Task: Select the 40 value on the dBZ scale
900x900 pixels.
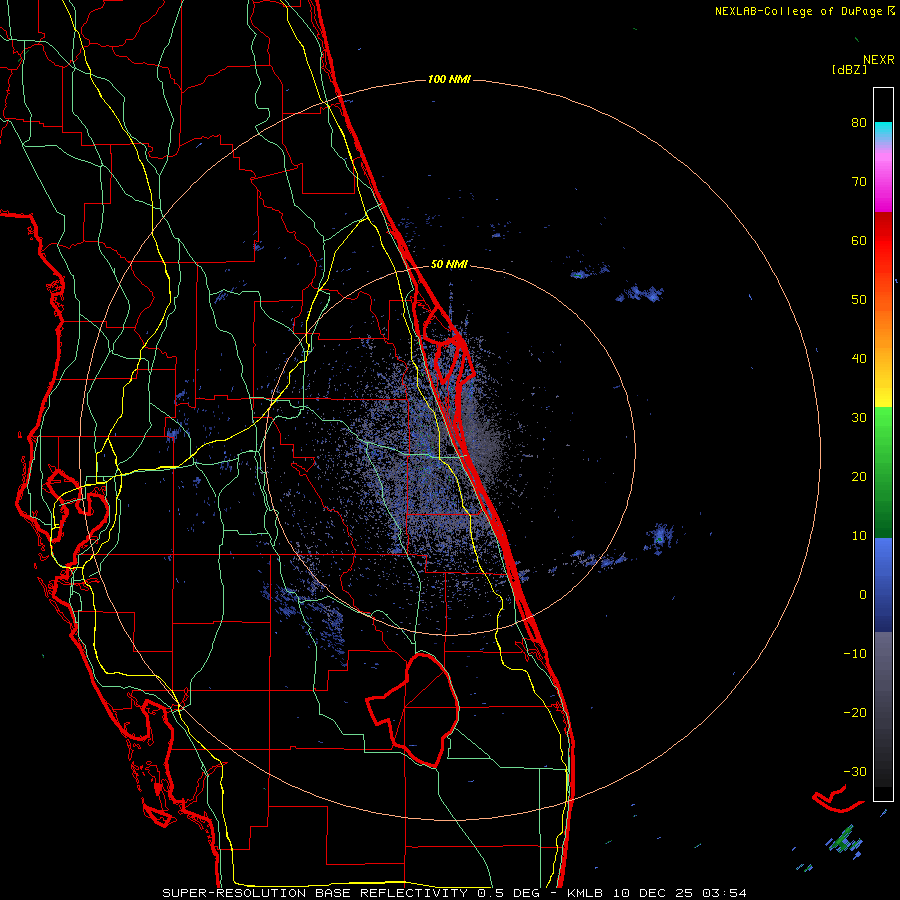Action: click(x=859, y=358)
